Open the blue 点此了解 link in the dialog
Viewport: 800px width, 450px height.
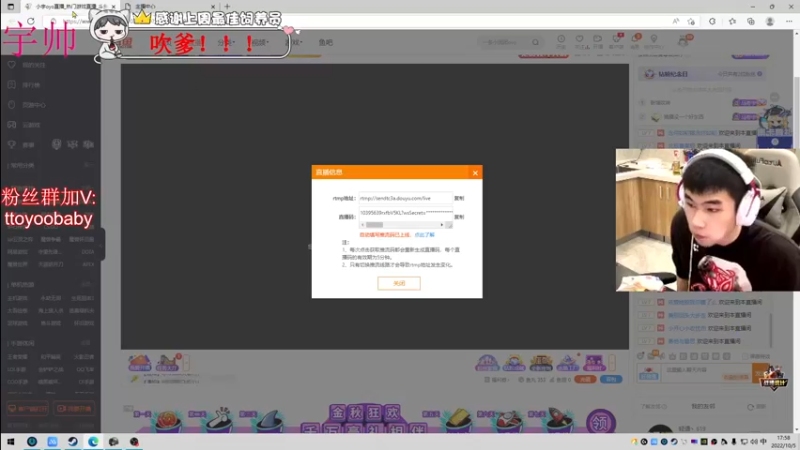pos(424,235)
